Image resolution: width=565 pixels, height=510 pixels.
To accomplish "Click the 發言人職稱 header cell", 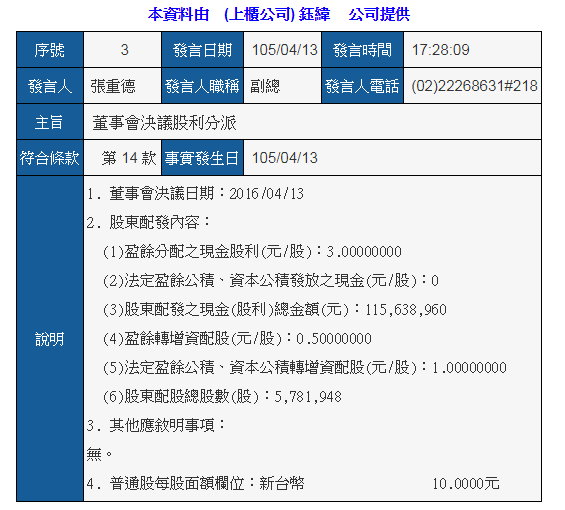I will pyautogui.click(x=202, y=86).
